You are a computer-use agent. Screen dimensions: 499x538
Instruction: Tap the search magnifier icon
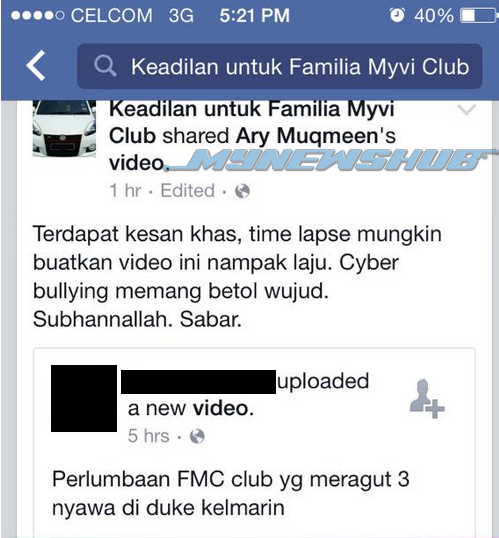click(x=105, y=66)
